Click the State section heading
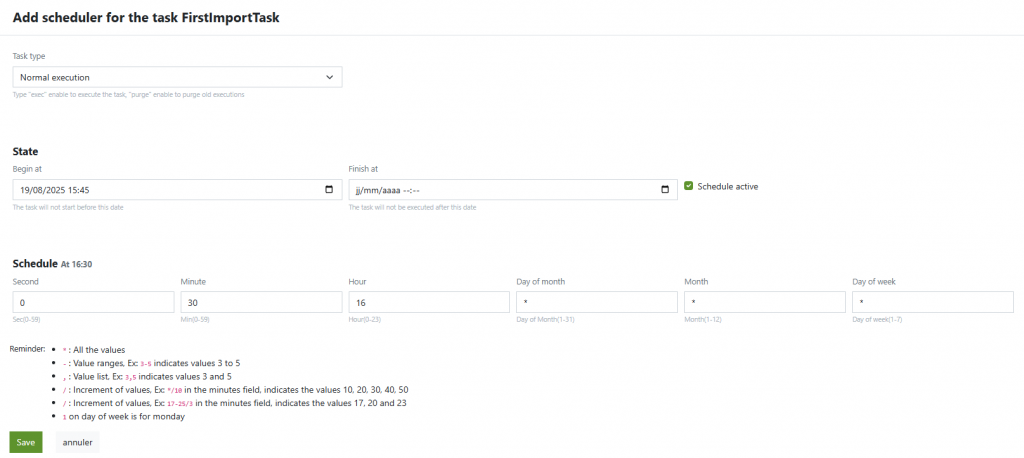 (x=25, y=151)
